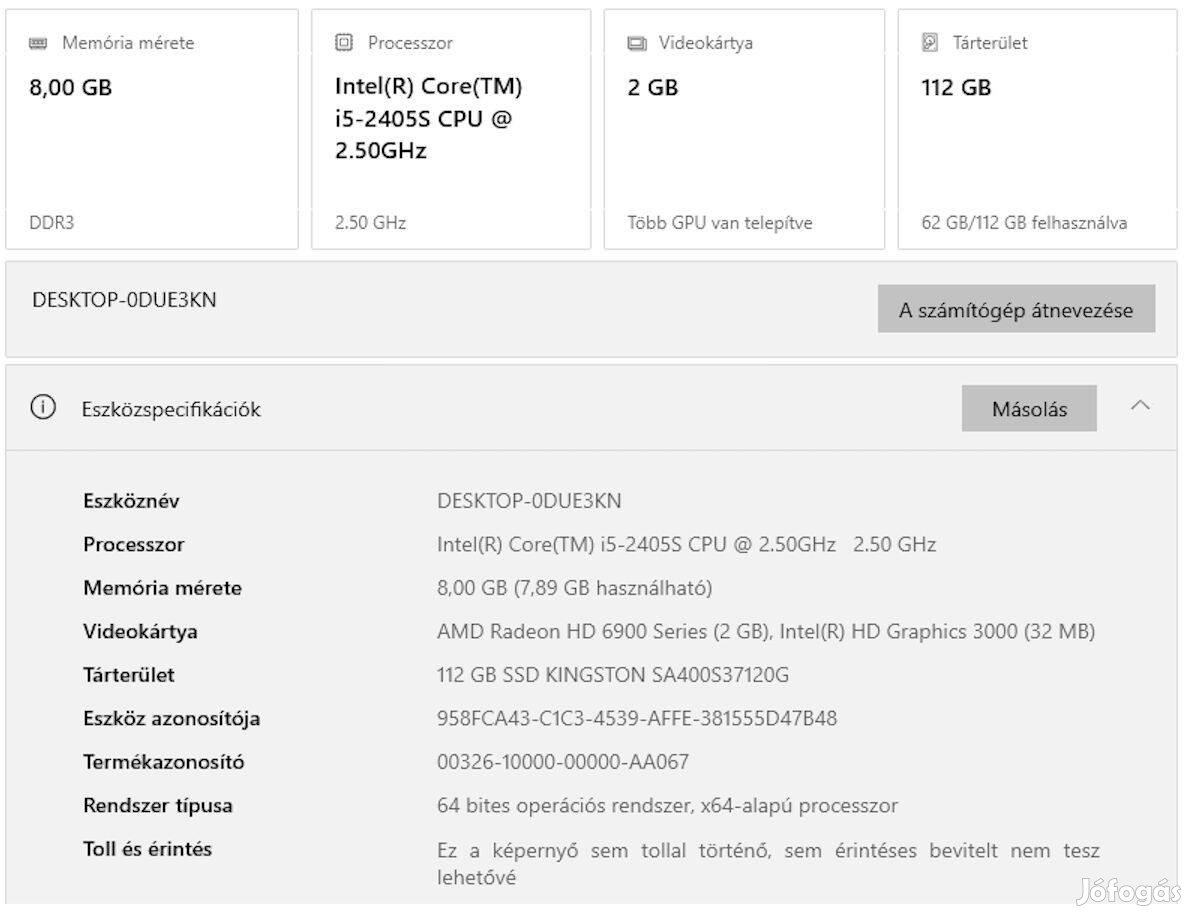Click the info icon next to Eszközspecifikációk
This screenshot has width=1190, height=912.
click(41, 408)
